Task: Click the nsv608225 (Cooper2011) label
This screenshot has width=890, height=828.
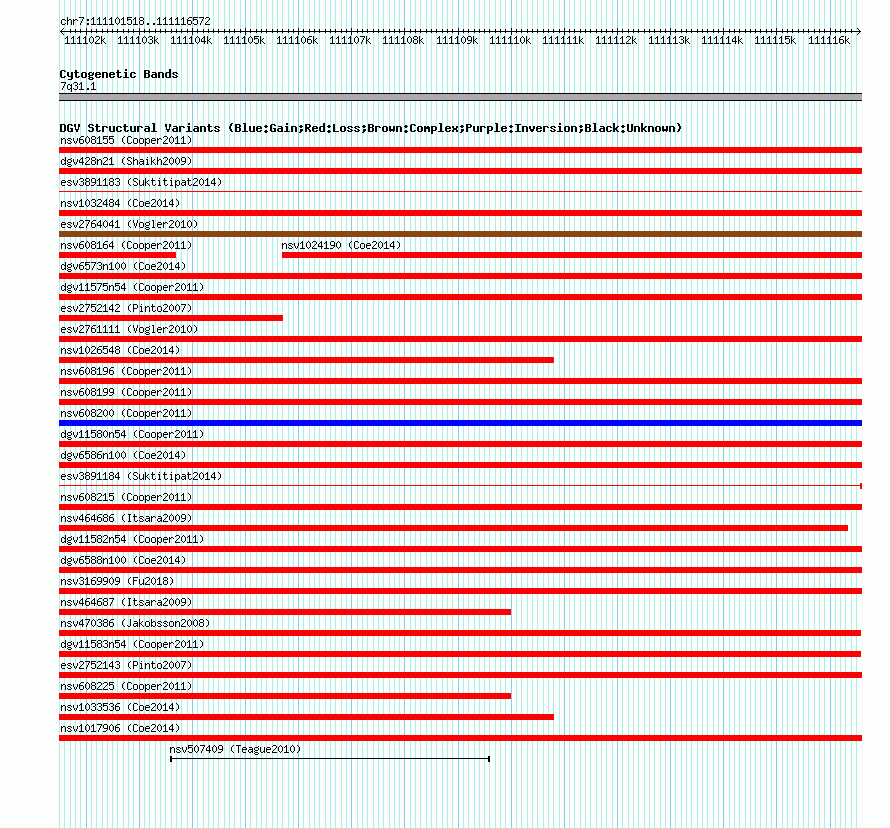Action: [x=126, y=686]
